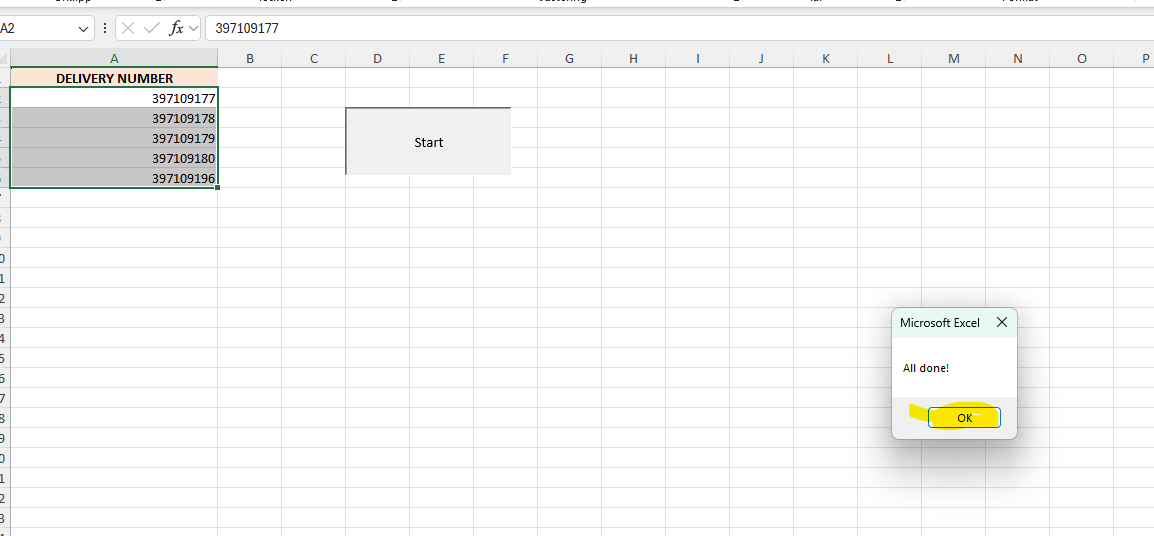Screen dimensions: 1154x536
Task: Open the Name Box dropdown arrow
Action: (84, 29)
